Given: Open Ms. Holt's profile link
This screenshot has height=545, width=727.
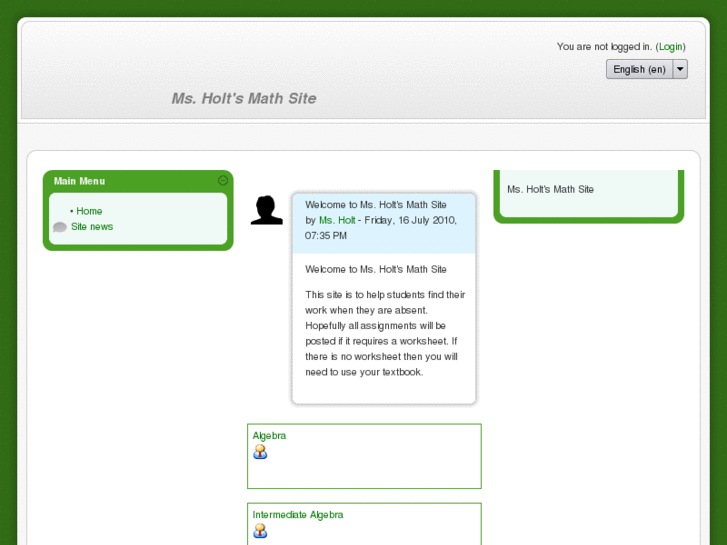Looking at the screenshot, I should click(x=337, y=220).
